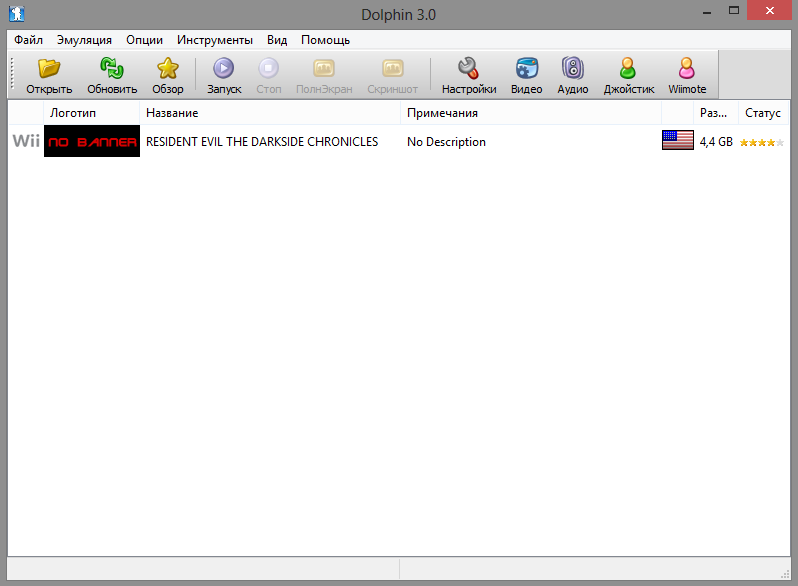Click the Стоп toolbar button

pyautogui.click(x=269, y=75)
